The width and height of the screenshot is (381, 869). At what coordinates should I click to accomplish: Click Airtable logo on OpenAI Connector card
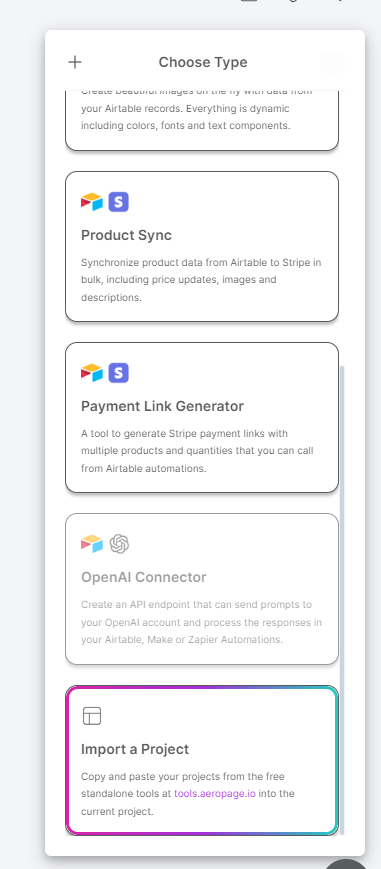tap(92, 544)
